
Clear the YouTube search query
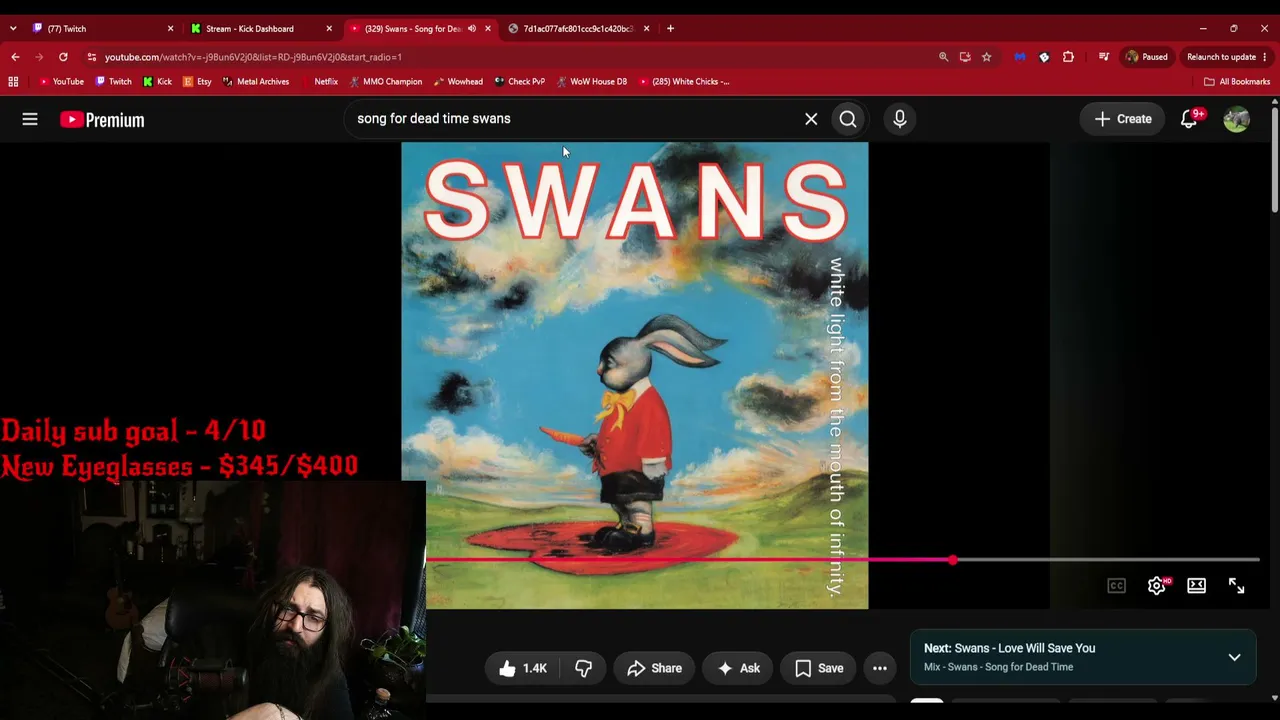pyautogui.click(x=811, y=119)
